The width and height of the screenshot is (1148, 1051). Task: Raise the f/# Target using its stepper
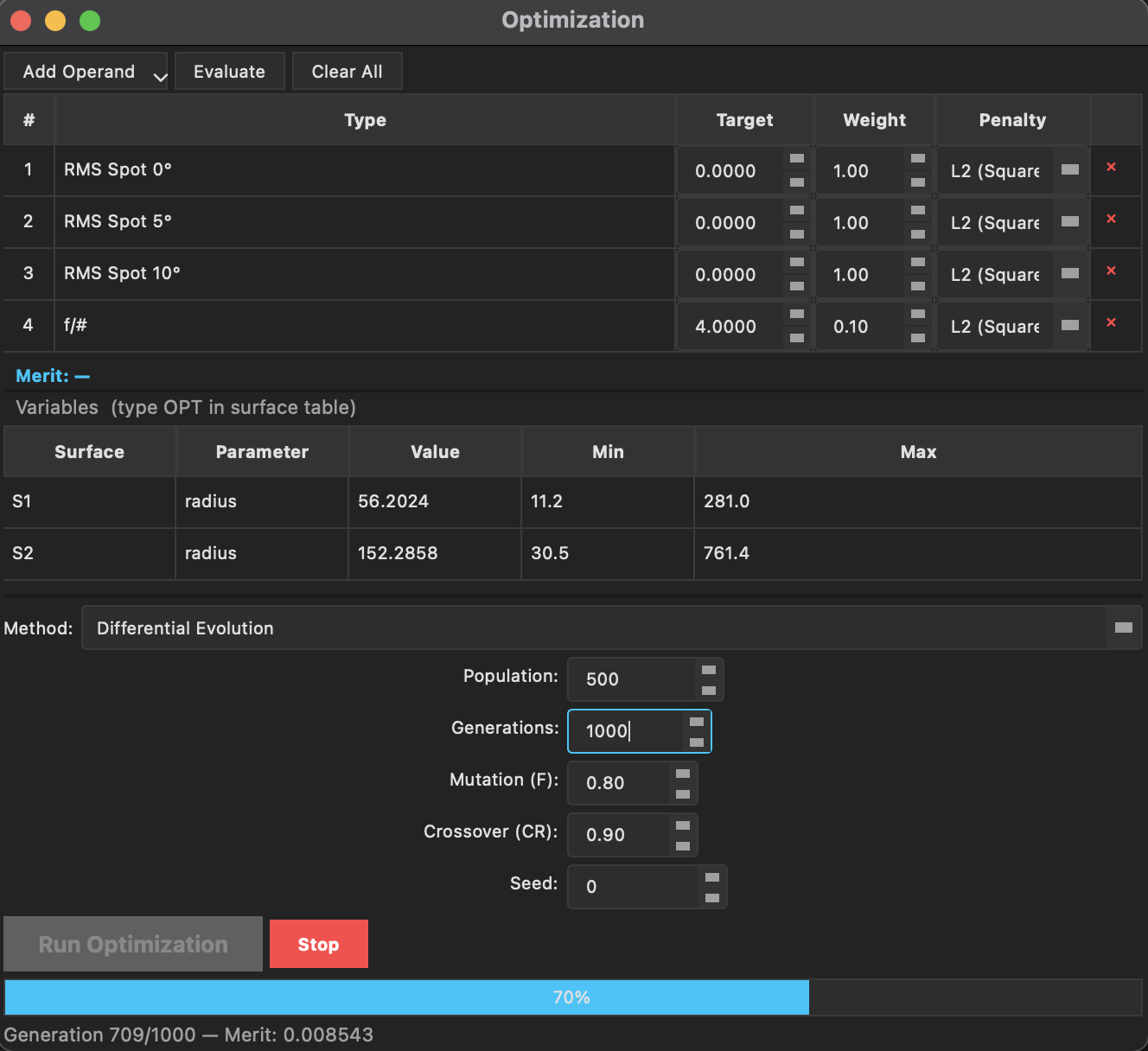[796, 316]
